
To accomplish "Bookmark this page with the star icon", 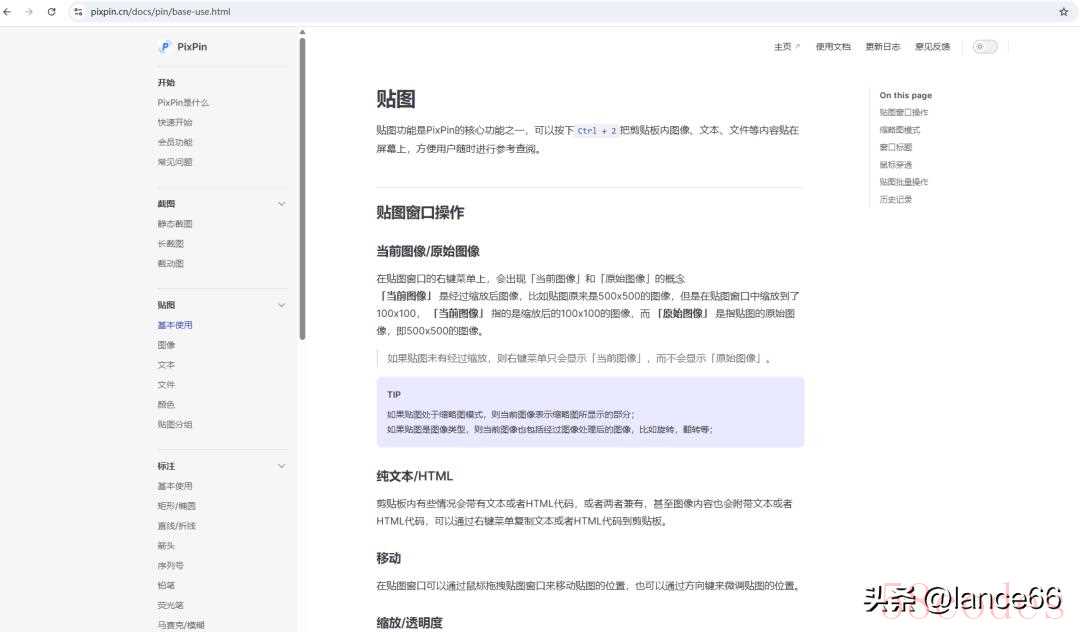I will [1063, 12].
